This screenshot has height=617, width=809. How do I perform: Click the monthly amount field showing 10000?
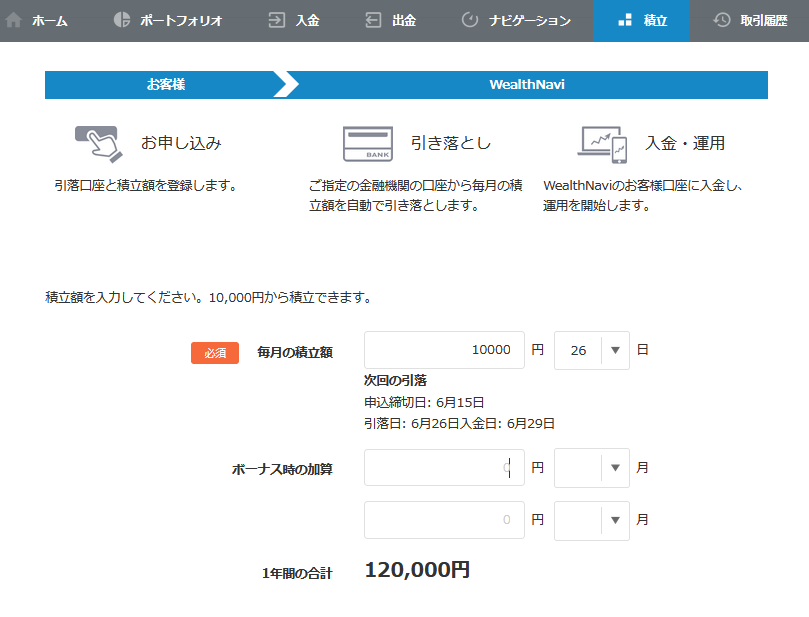coord(444,350)
